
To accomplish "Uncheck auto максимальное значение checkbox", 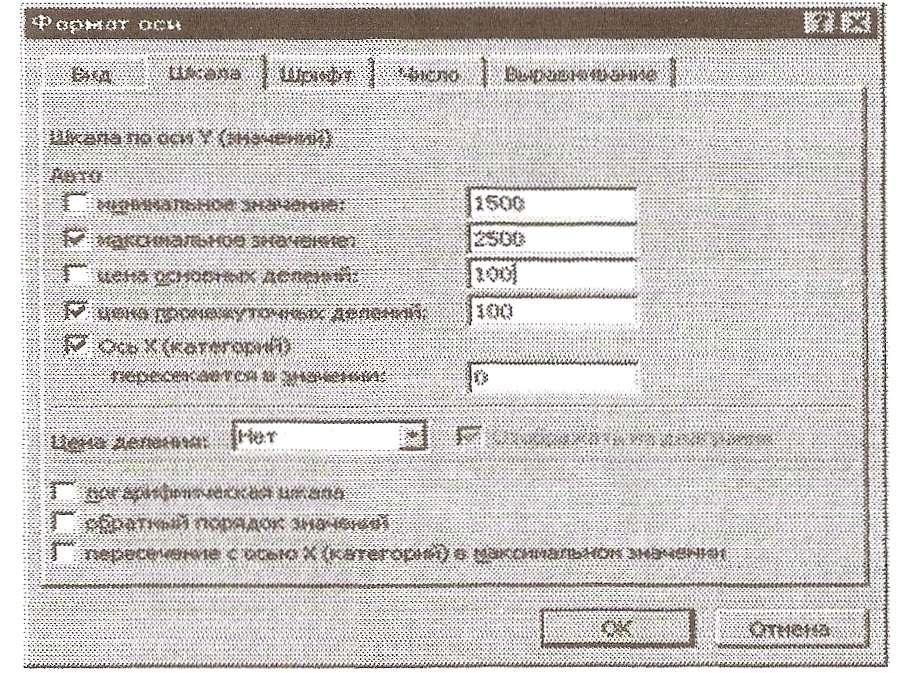I will click(76, 238).
